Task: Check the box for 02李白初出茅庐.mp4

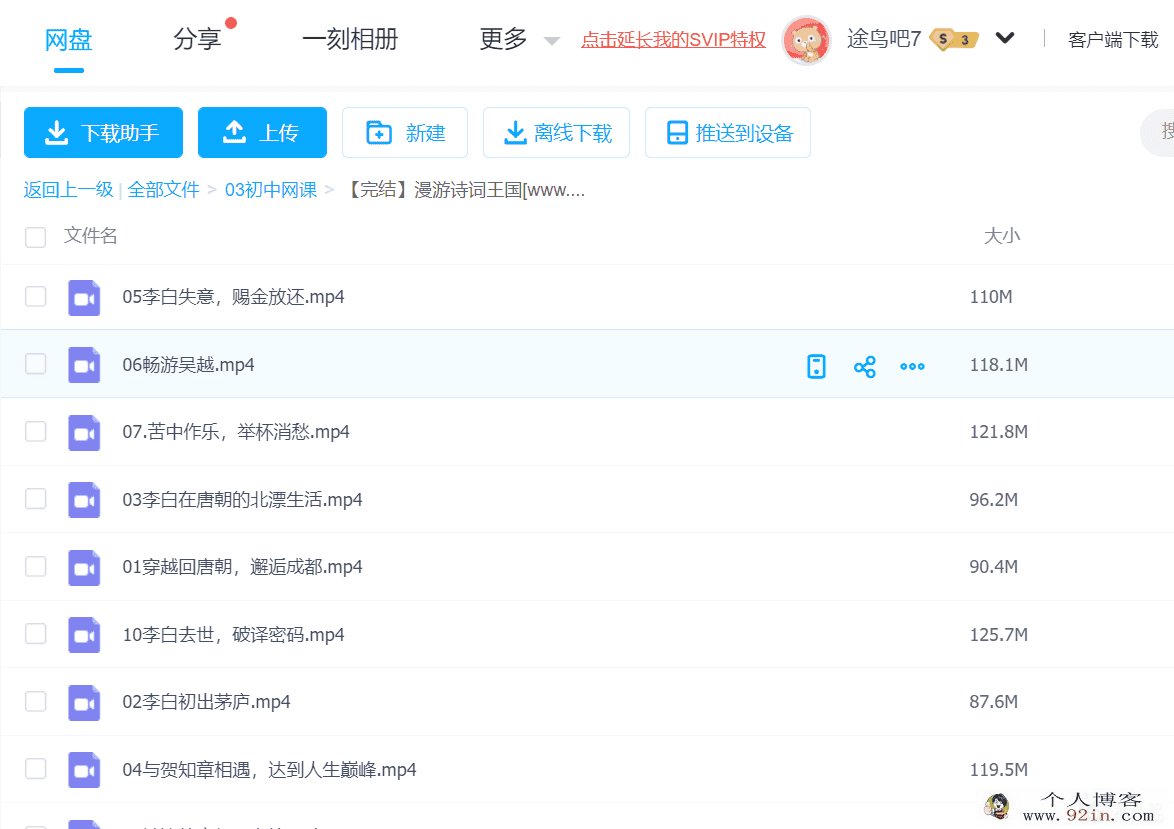Action: (35, 702)
